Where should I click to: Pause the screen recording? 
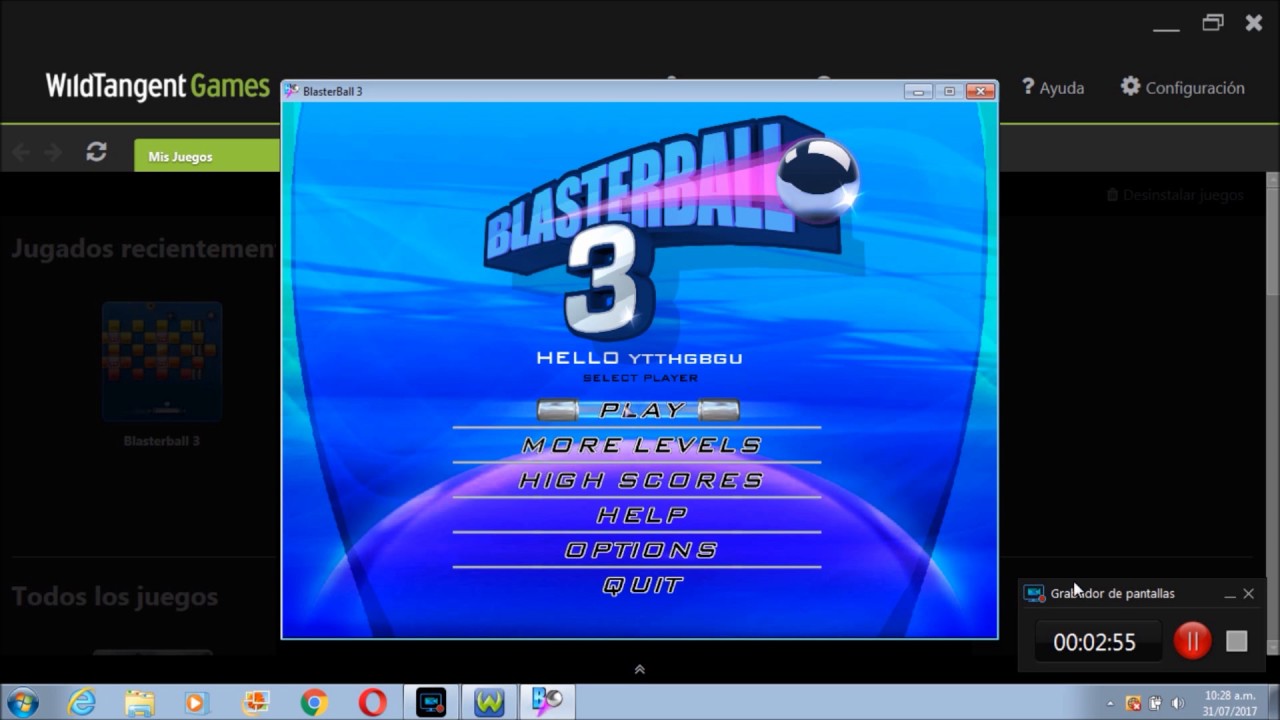point(1192,641)
